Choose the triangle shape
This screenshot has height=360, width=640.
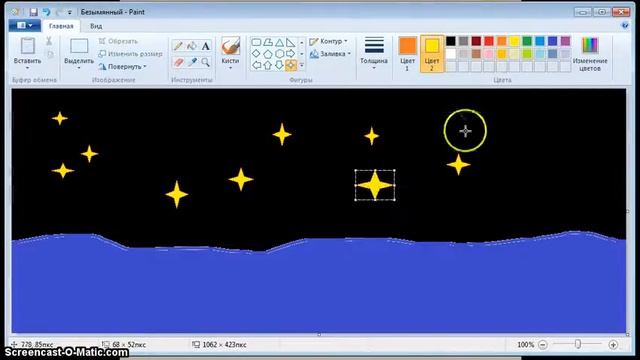pyautogui.click(x=279, y=42)
